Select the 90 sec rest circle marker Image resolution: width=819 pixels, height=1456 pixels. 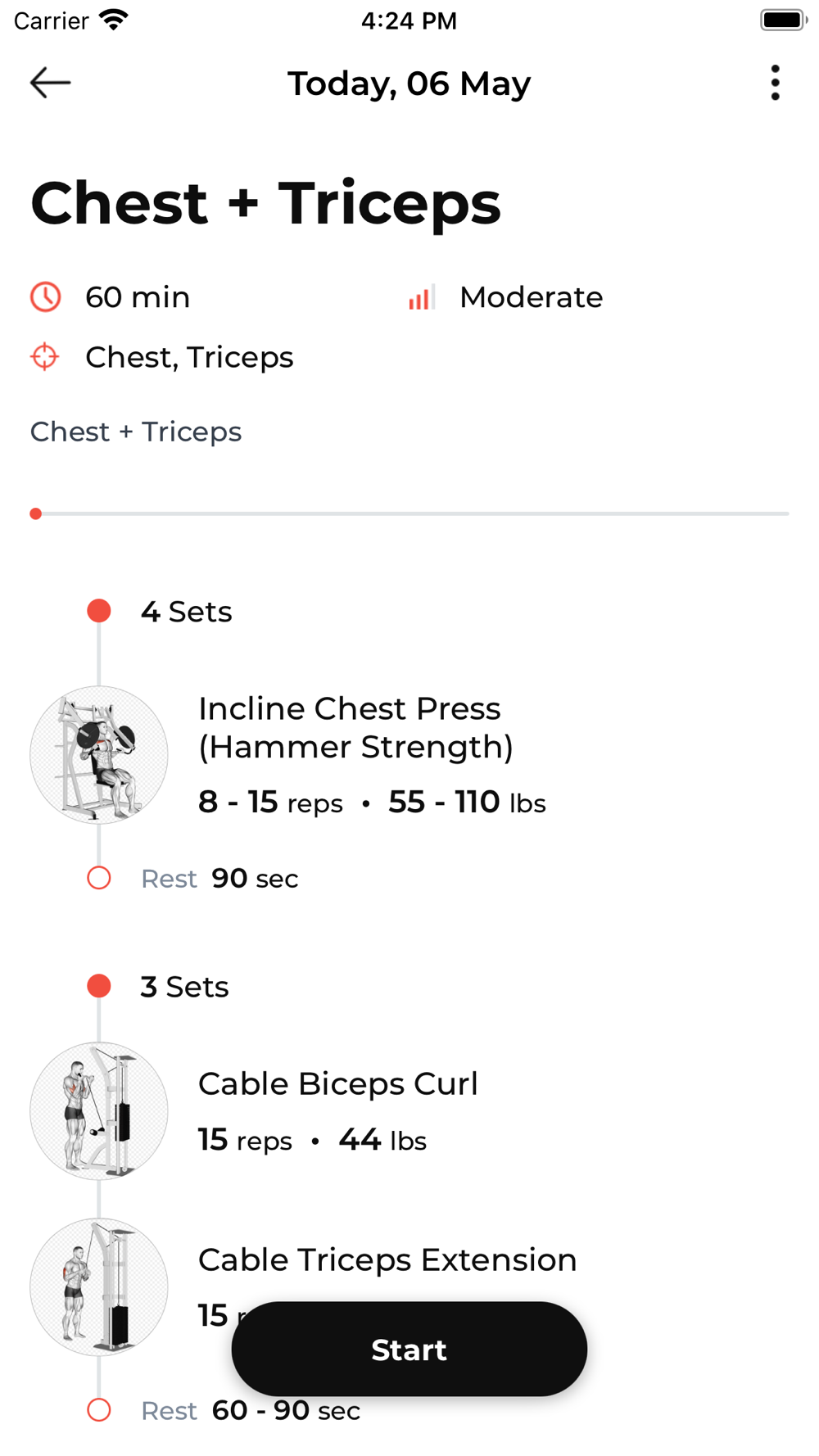99,878
